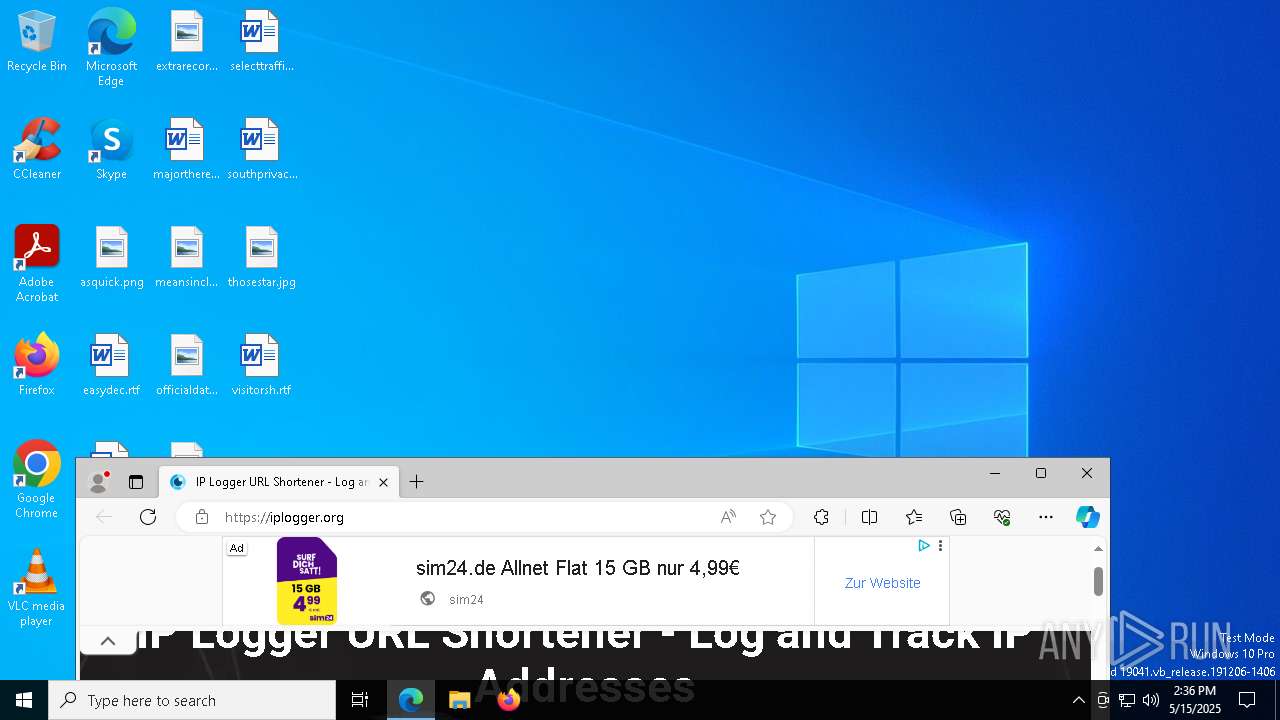Add page to favorites star icon
The width and height of the screenshot is (1280, 720).
click(x=768, y=517)
